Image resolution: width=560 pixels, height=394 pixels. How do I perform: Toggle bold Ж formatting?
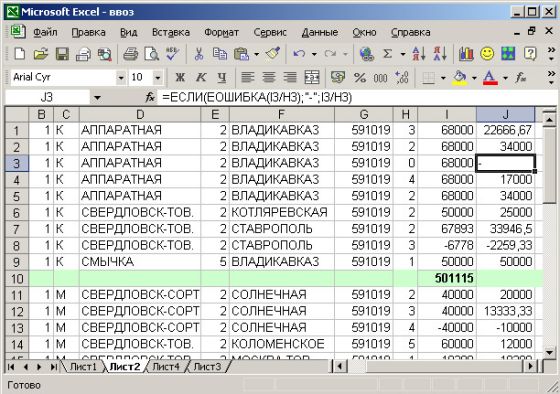(180, 77)
